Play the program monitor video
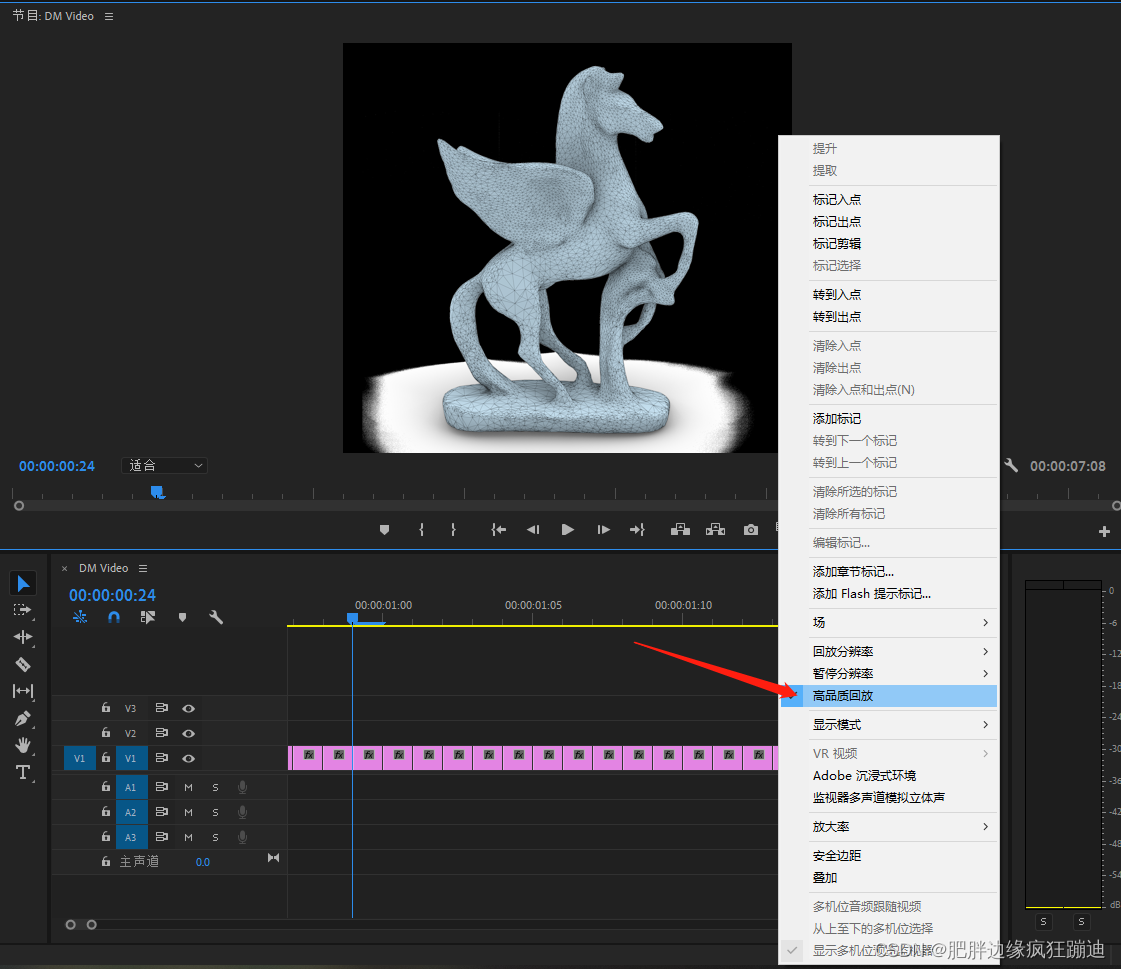The height and width of the screenshot is (969, 1121). (x=568, y=529)
